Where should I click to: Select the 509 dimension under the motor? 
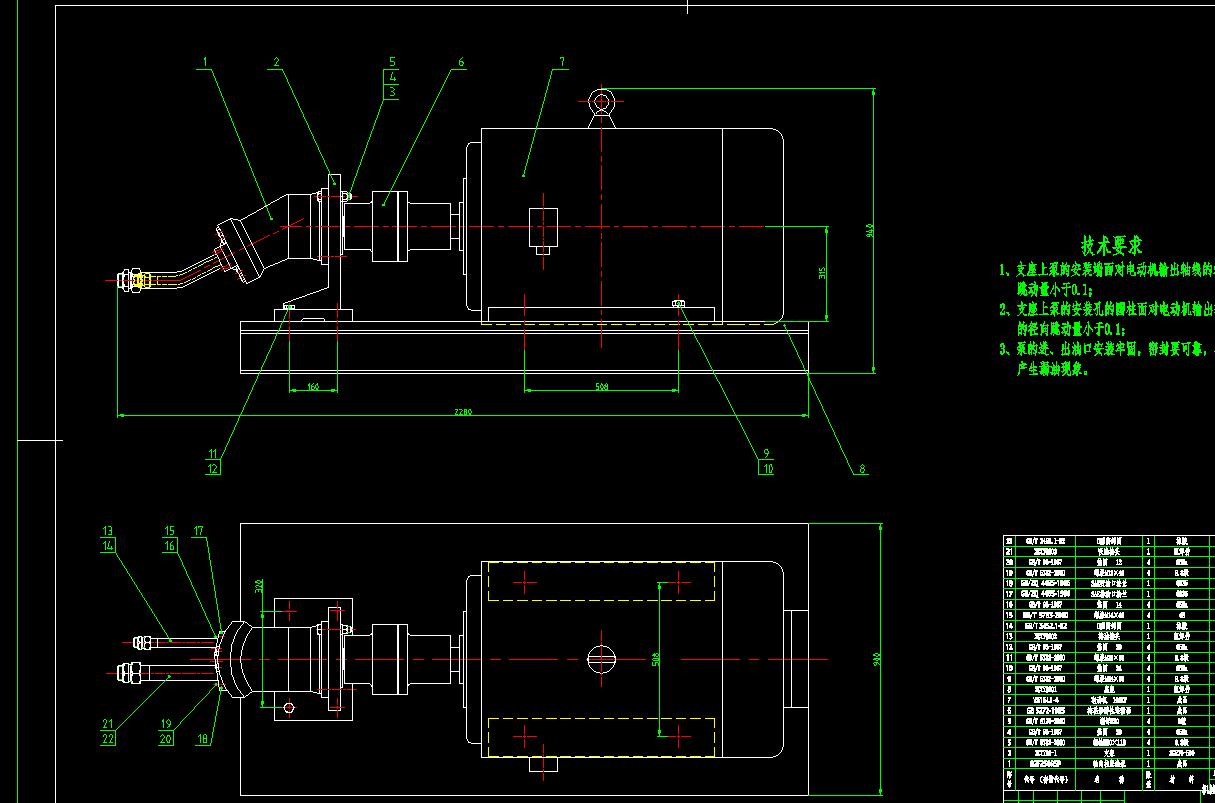pyautogui.click(x=601, y=385)
